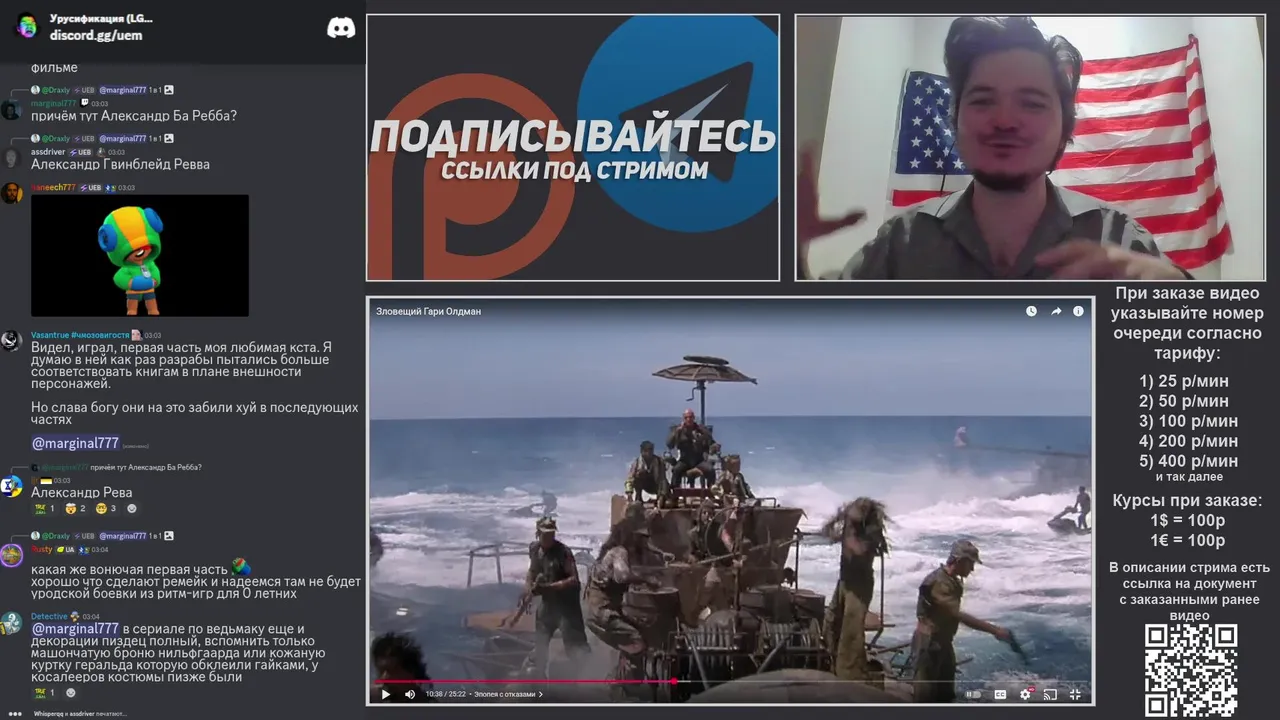Toggle YouTube autoplay switch
1280x720 pixels.
(x=972, y=694)
